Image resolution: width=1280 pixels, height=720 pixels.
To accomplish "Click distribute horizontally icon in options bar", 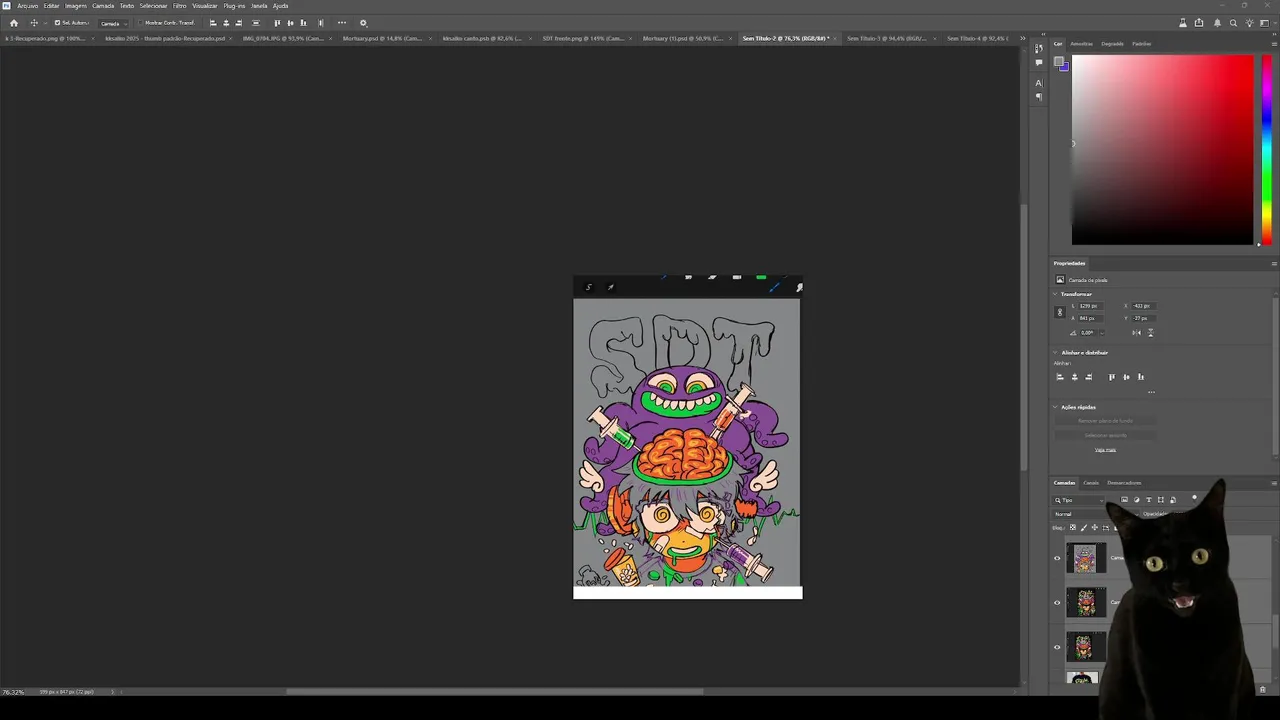I will point(320,23).
